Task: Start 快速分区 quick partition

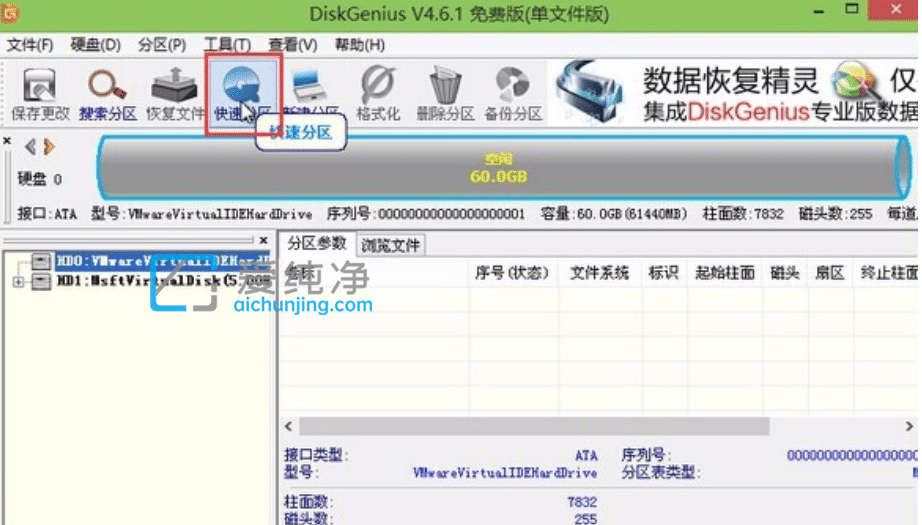Action: coord(243,94)
